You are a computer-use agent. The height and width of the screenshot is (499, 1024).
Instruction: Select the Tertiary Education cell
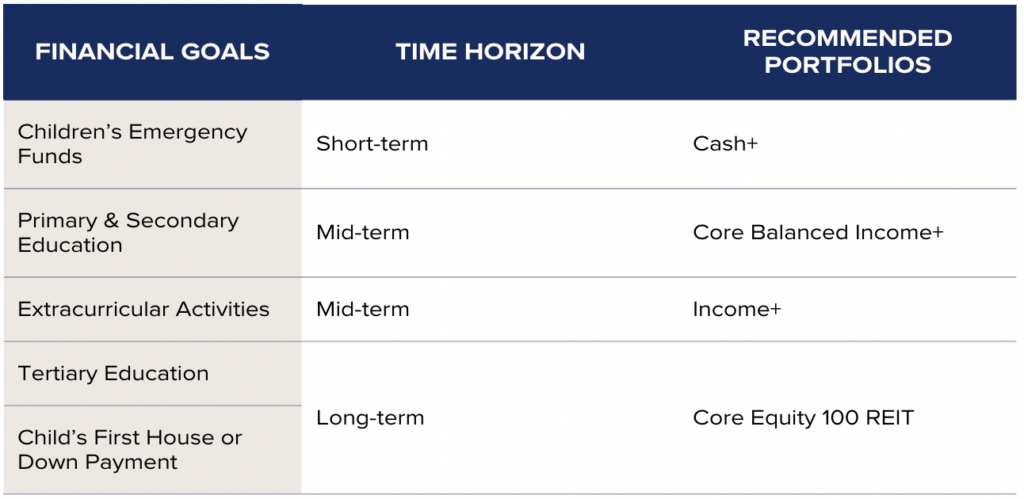coord(152,373)
